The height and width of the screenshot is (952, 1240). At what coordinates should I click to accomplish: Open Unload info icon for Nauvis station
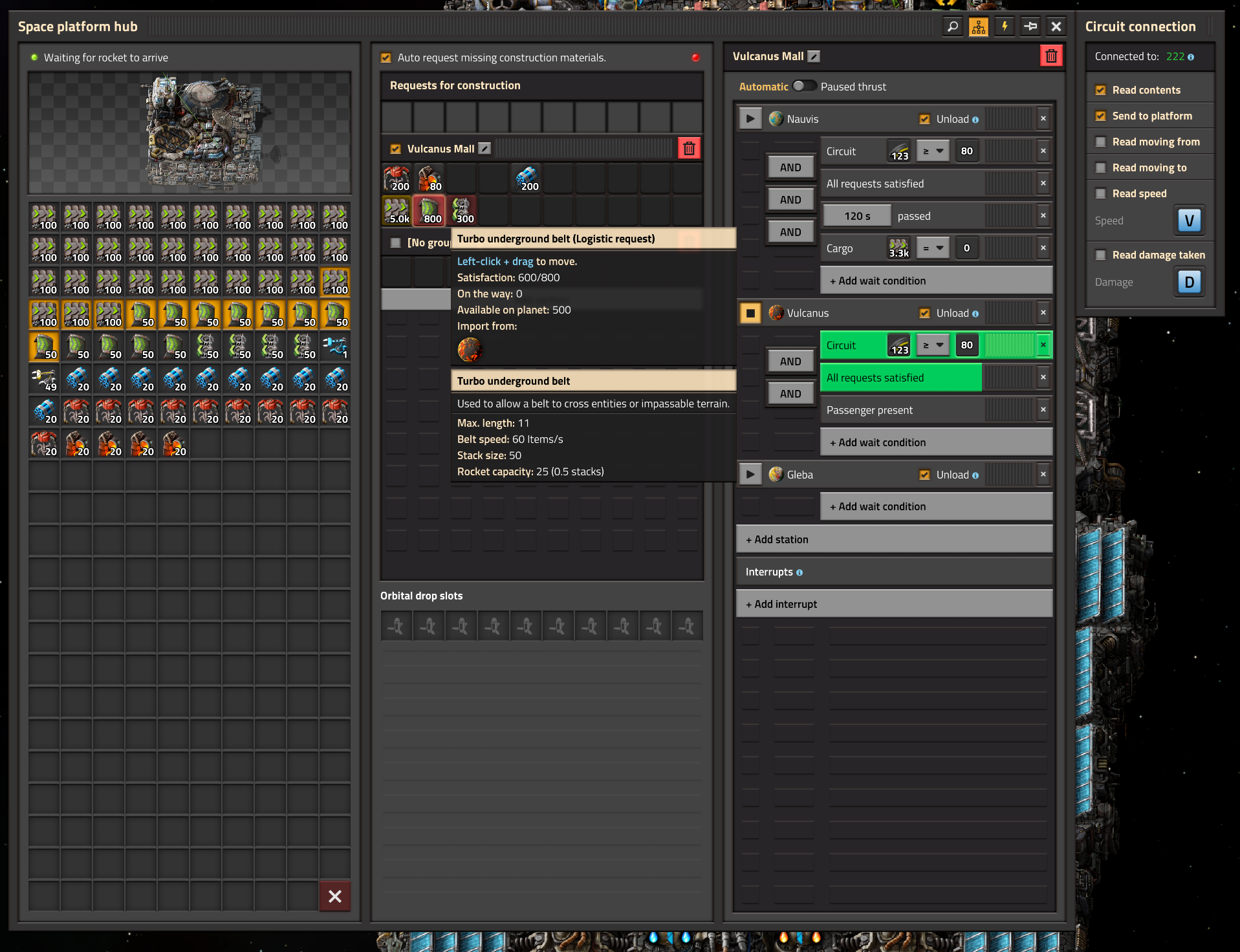pyautogui.click(x=975, y=120)
